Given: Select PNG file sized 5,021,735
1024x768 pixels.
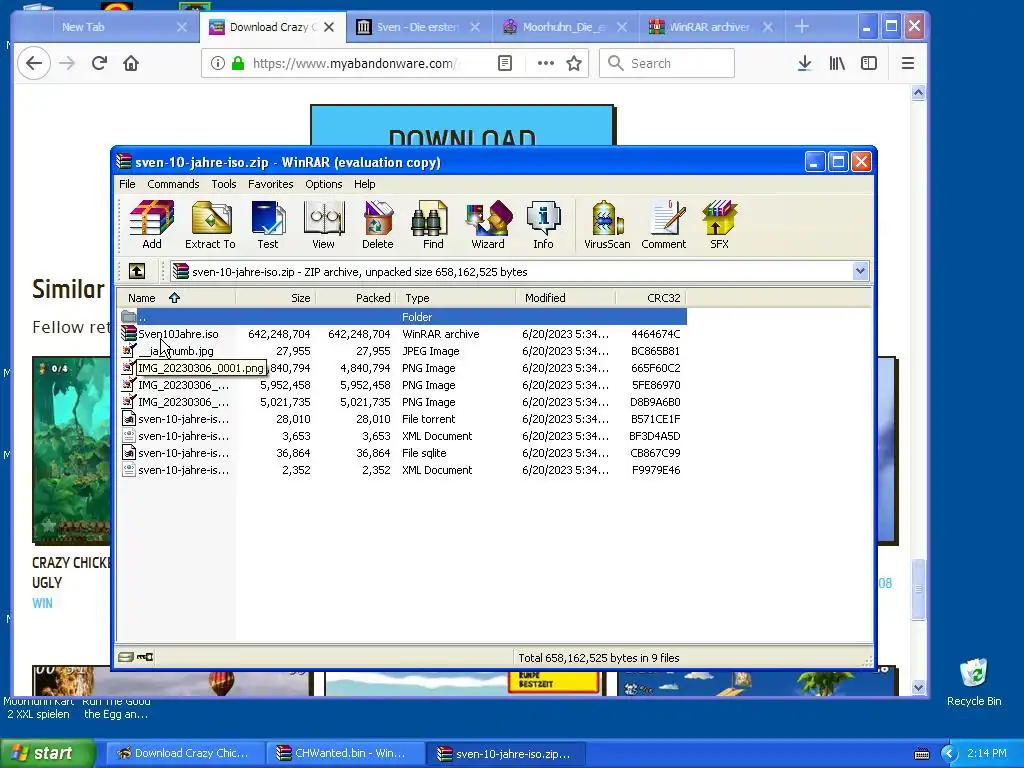Looking at the screenshot, I should pyautogui.click(x=402, y=402).
